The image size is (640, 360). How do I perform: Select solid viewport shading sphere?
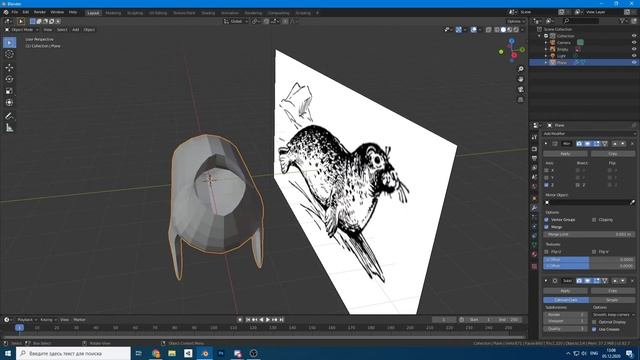503,29
